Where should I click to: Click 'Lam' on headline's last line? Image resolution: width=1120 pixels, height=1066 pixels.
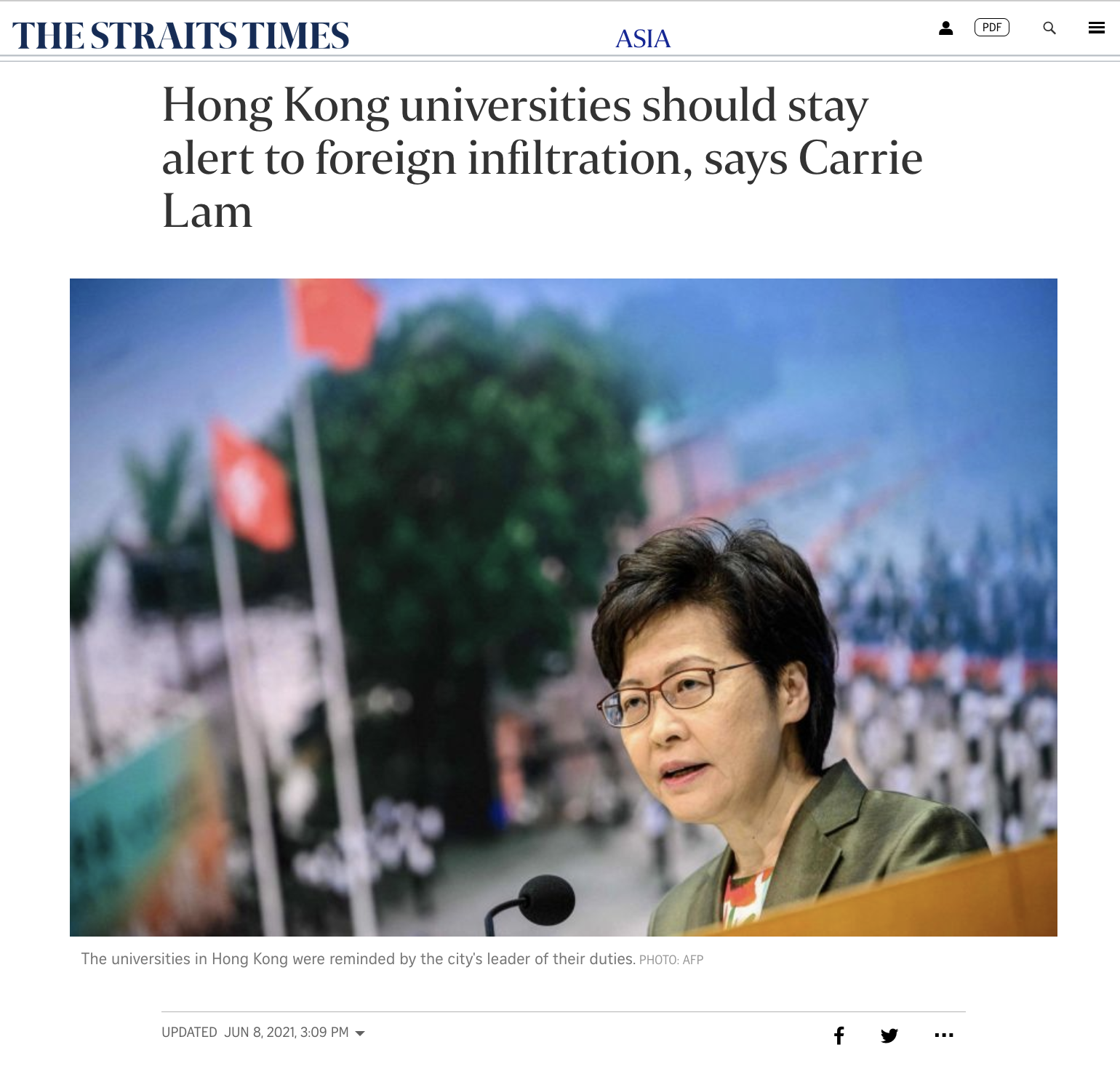(x=207, y=212)
